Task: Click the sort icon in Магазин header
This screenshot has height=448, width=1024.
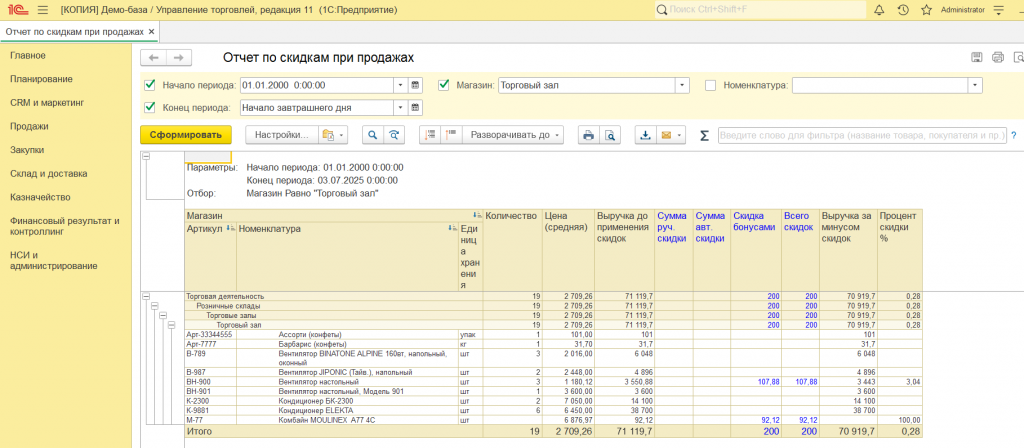Action: 477,216
